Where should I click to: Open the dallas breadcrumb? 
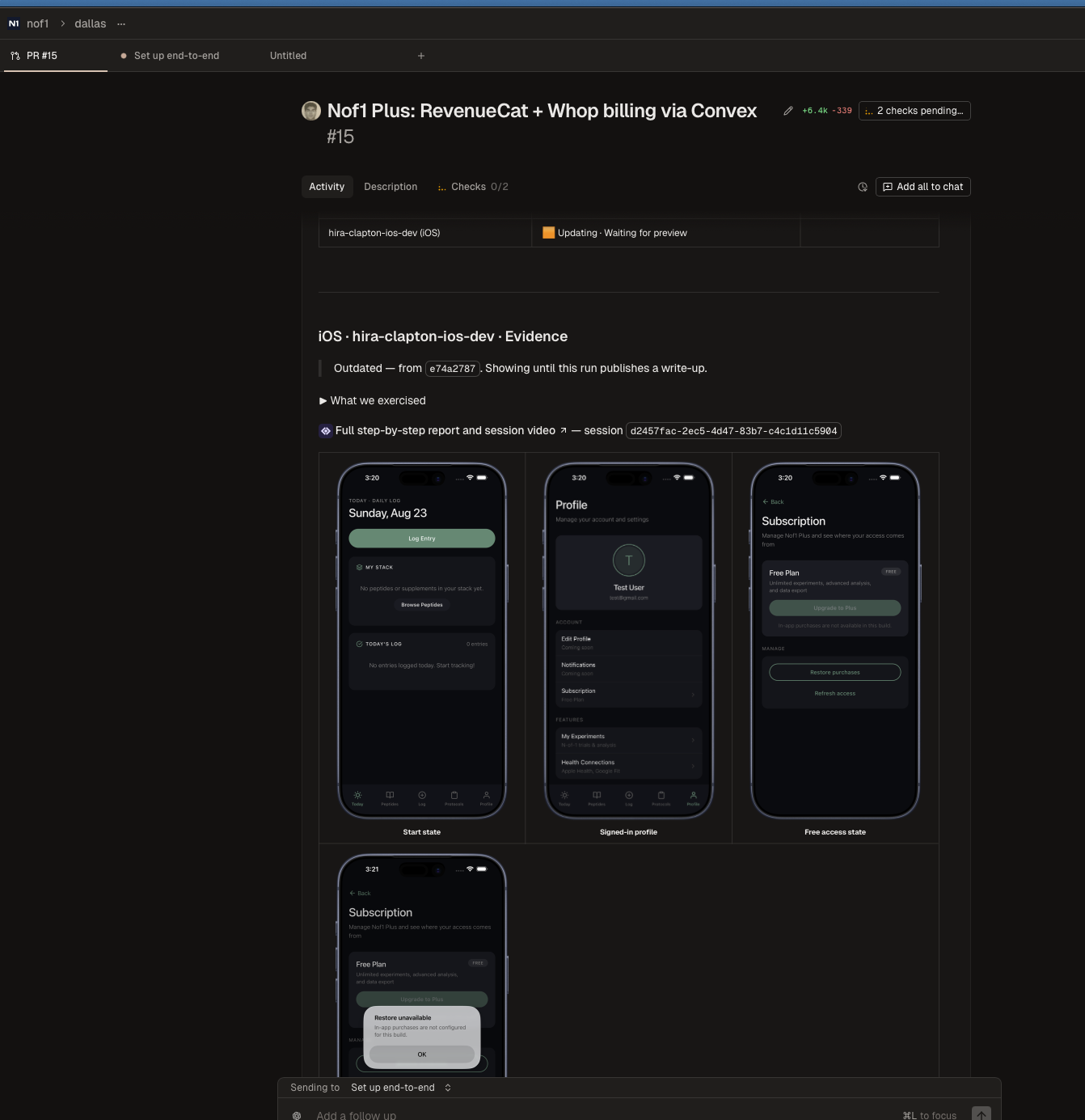coord(91,24)
